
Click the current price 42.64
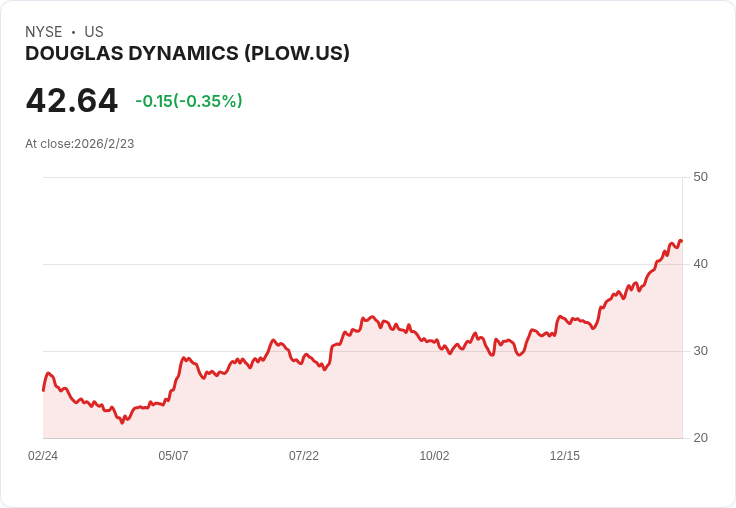pyautogui.click(x=72, y=101)
